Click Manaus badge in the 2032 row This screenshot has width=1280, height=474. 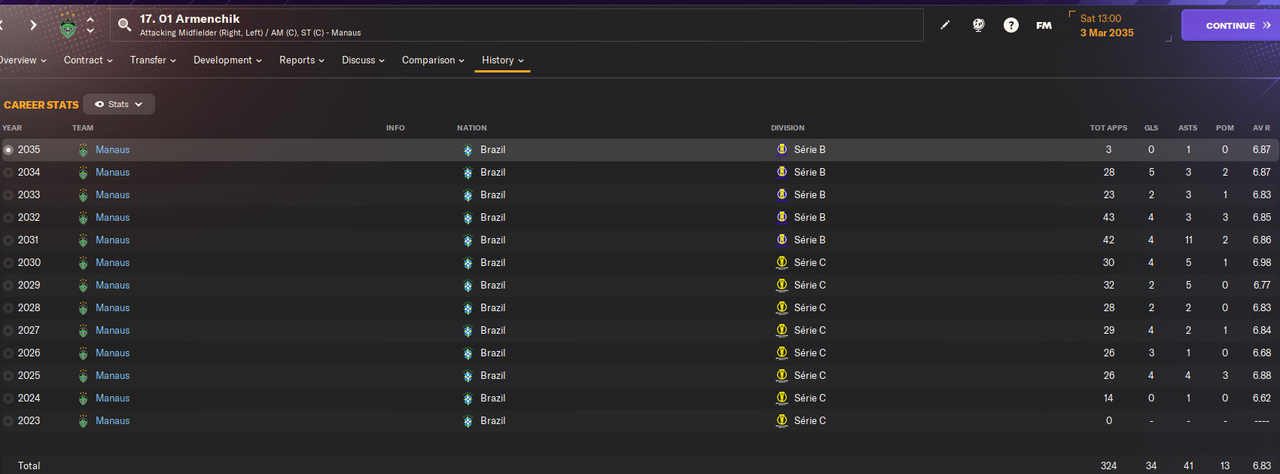[x=84, y=217]
